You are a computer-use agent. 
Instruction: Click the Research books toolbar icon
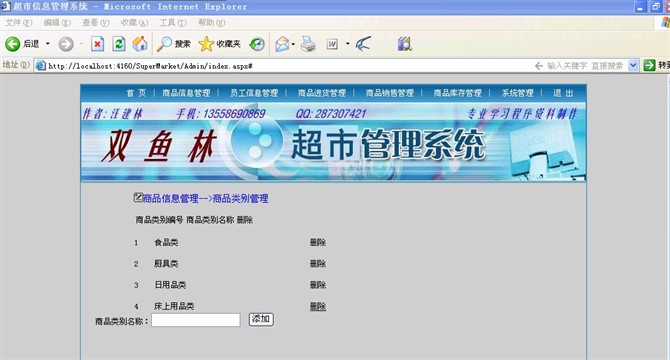point(404,44)
